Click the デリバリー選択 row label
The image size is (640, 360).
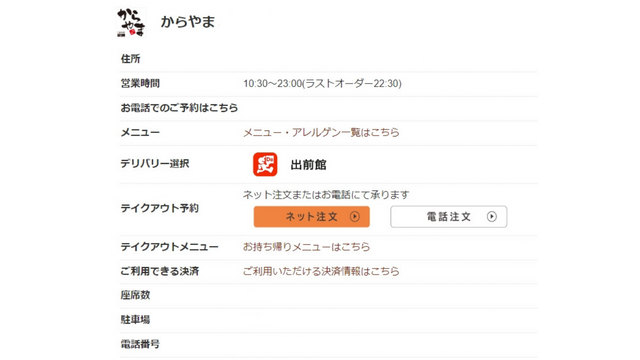[x=155, y=164]
